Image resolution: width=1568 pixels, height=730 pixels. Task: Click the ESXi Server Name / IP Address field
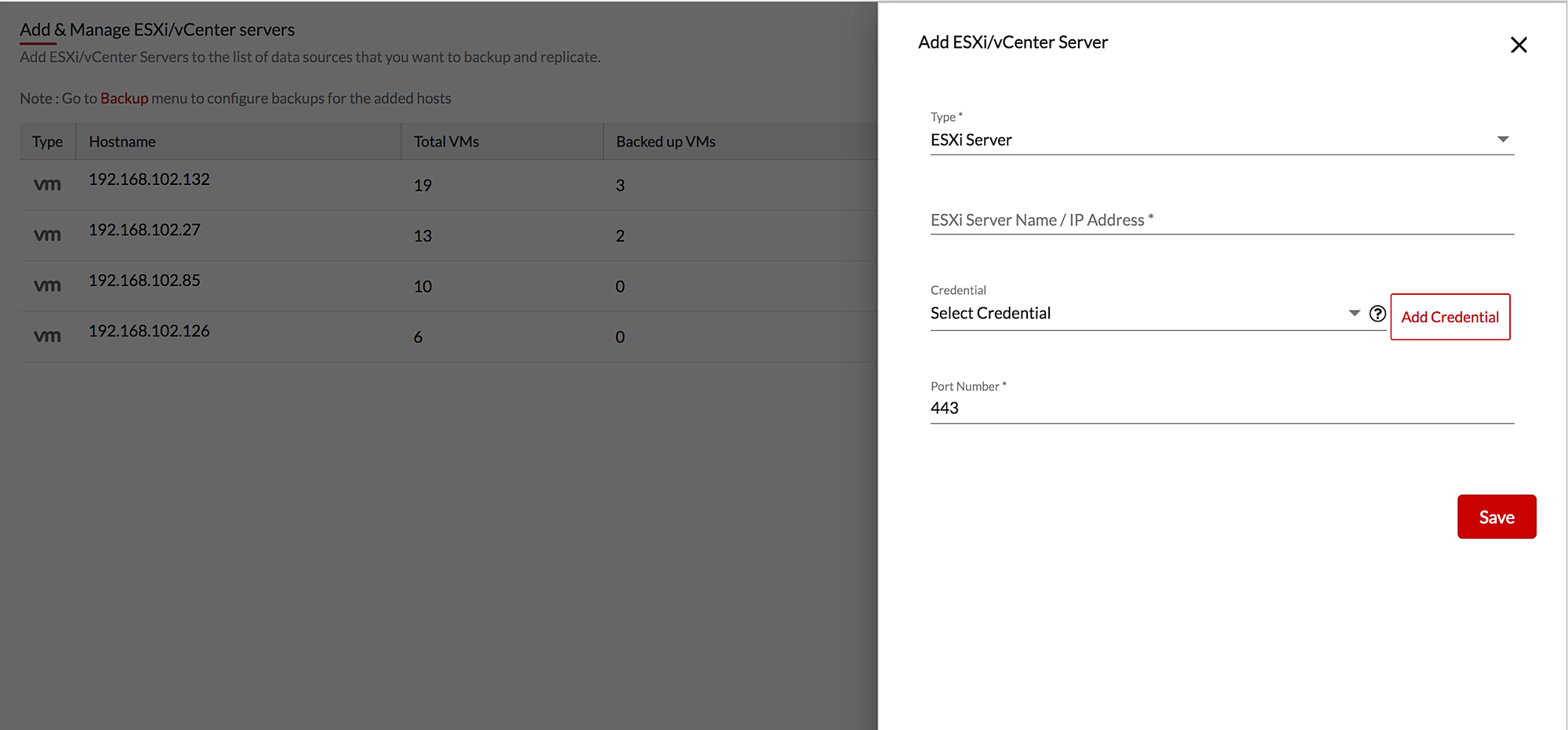click(x=1221, y=220)
